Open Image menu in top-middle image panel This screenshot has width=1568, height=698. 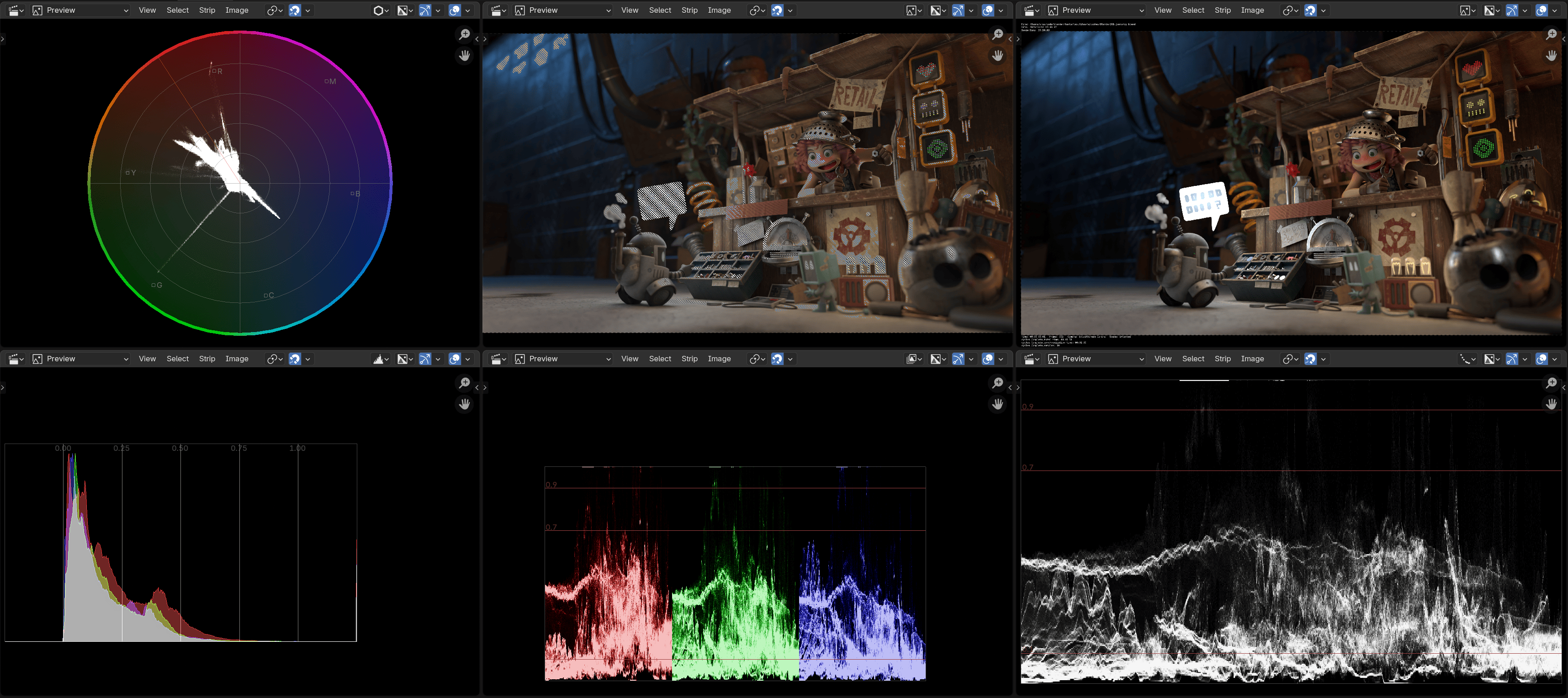click(x=719, y=11)
